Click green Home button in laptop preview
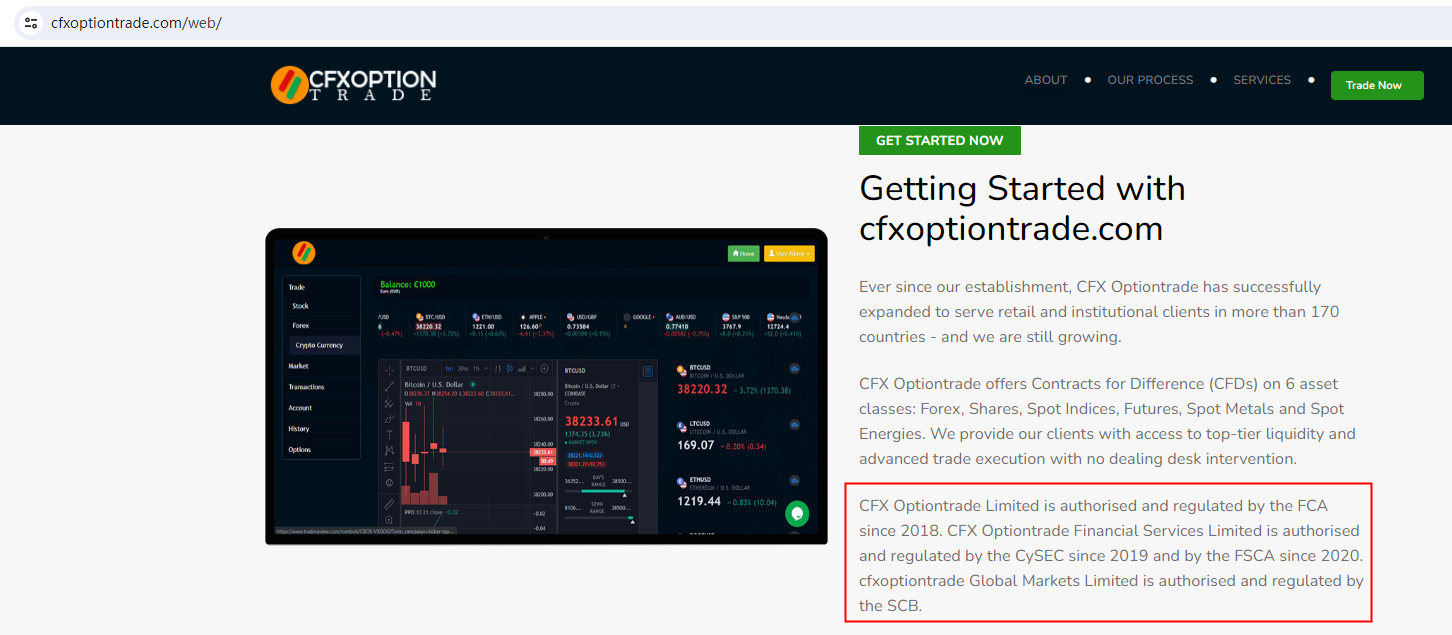The height and width of the screenshot is (635, 1452). click(744, 254)
